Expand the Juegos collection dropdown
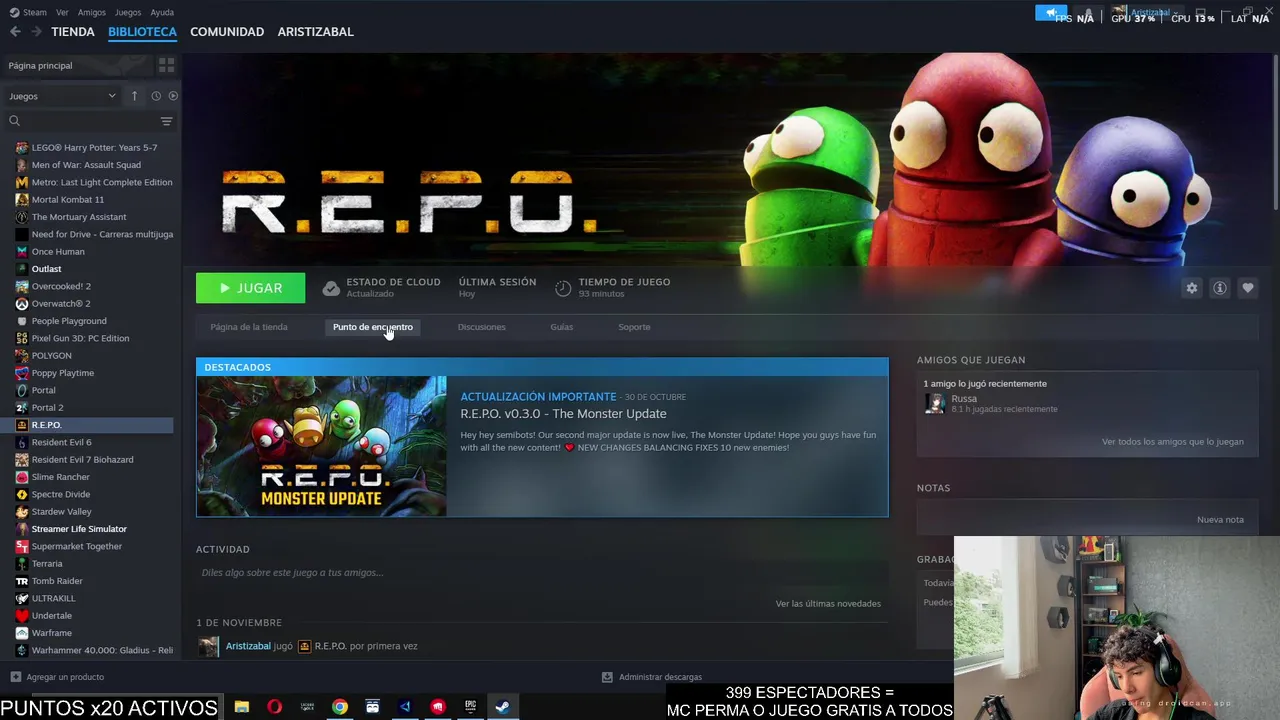1280x720 pixels. pos(62,96)
